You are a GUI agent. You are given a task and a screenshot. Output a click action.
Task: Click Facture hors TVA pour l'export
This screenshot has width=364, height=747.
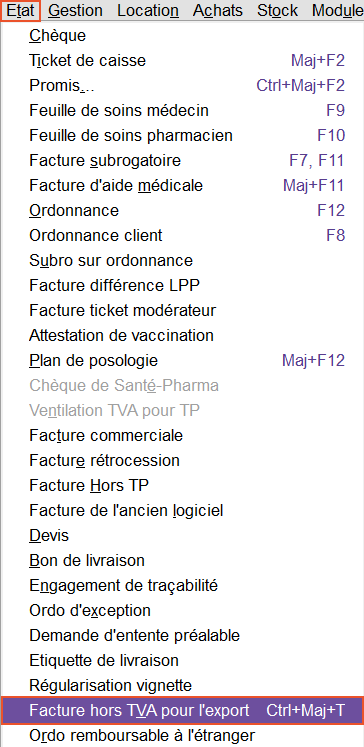point(182,710)
